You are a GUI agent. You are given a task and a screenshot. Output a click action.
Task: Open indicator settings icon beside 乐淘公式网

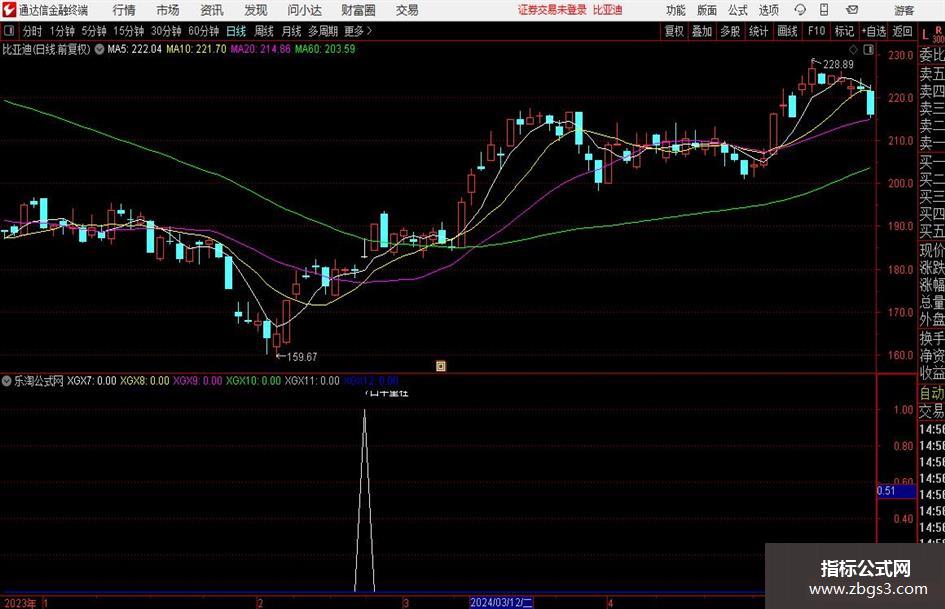[x=7, y=381]
